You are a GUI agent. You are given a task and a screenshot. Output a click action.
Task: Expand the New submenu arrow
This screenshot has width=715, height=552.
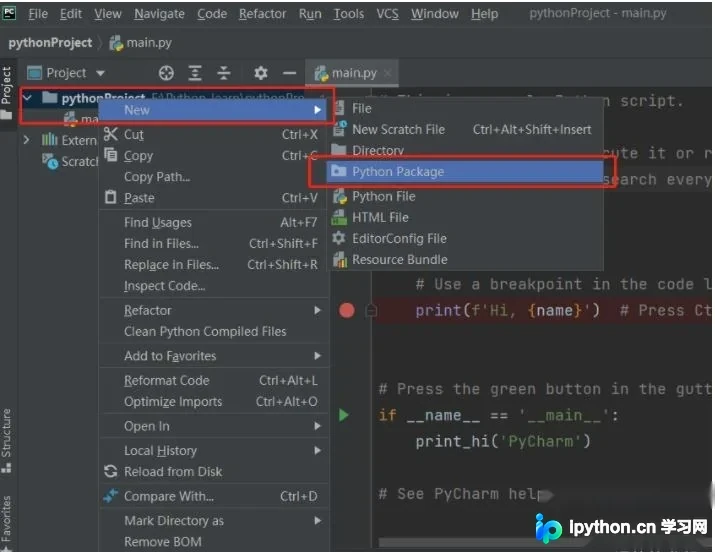coord(317,110)
